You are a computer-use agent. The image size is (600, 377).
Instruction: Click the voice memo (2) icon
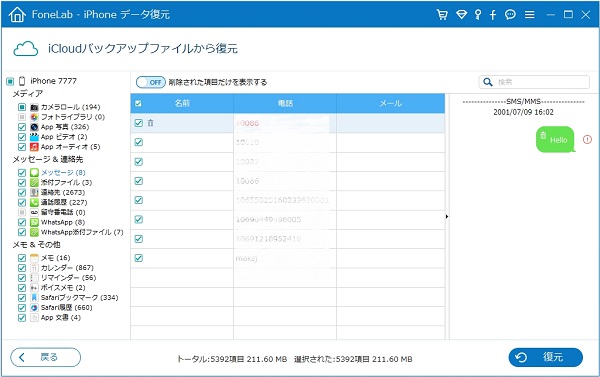(x=34, y=288)
